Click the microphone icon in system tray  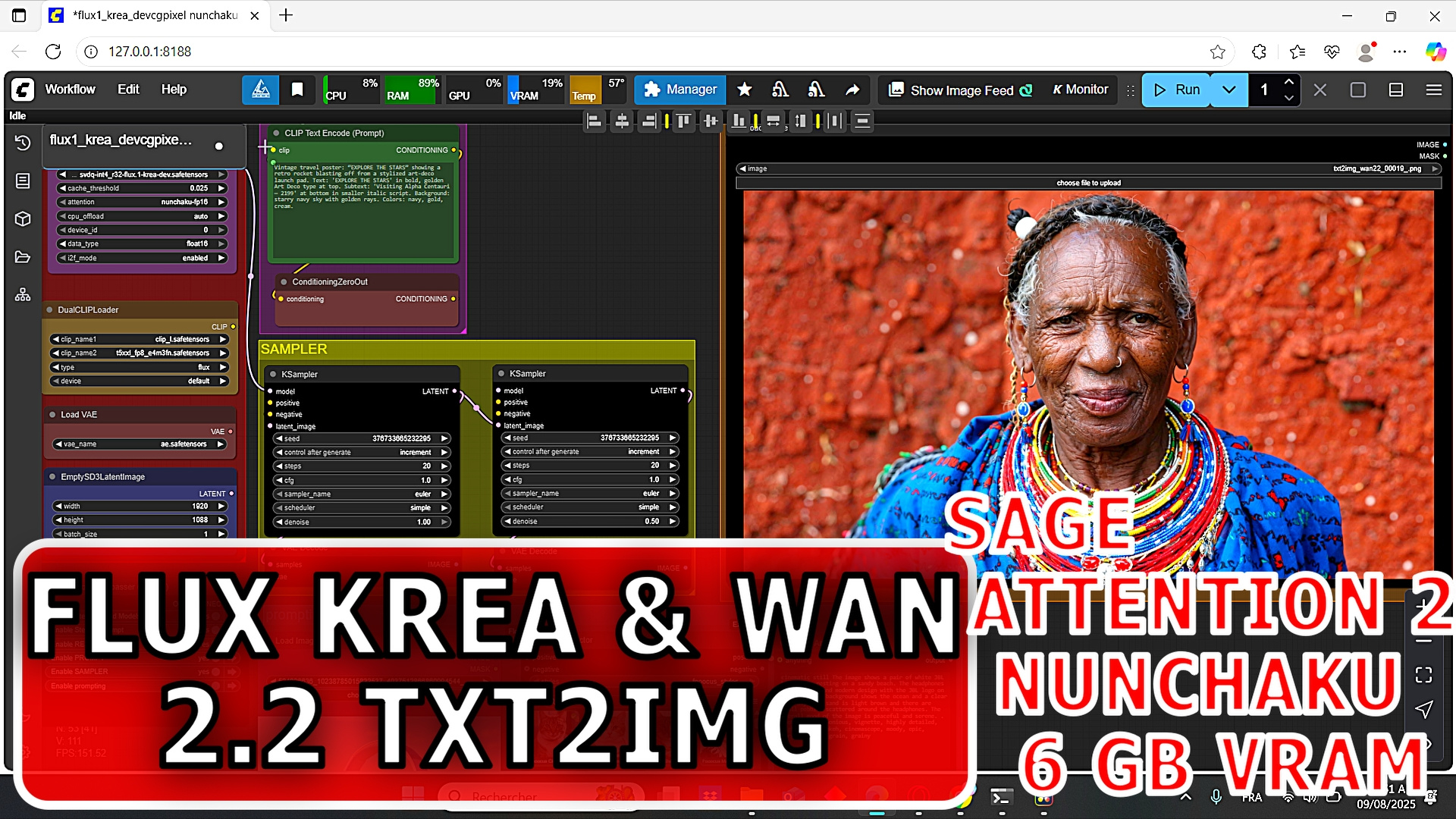tap(1216, 797)
